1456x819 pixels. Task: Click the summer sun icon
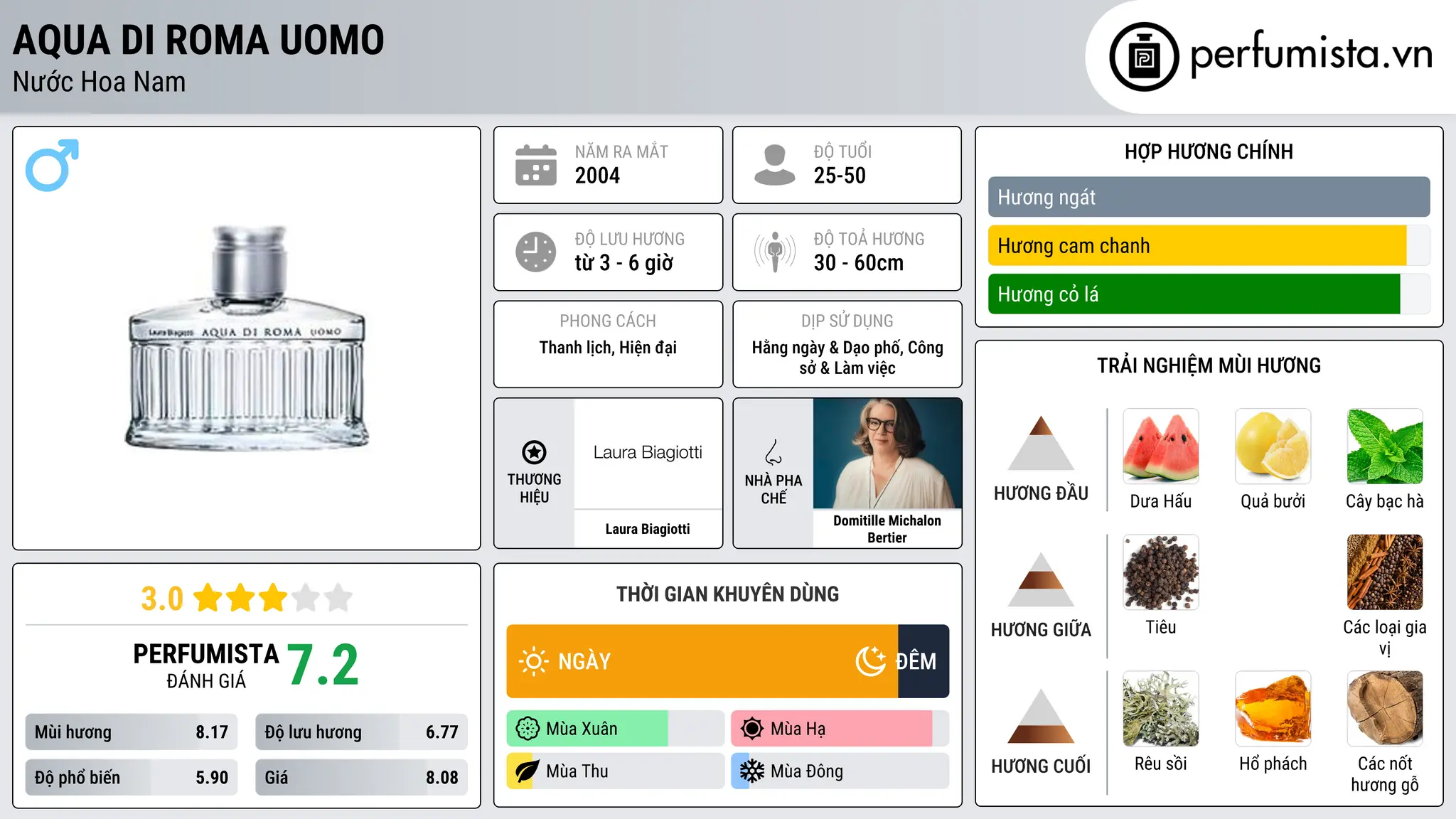[752, 729]
